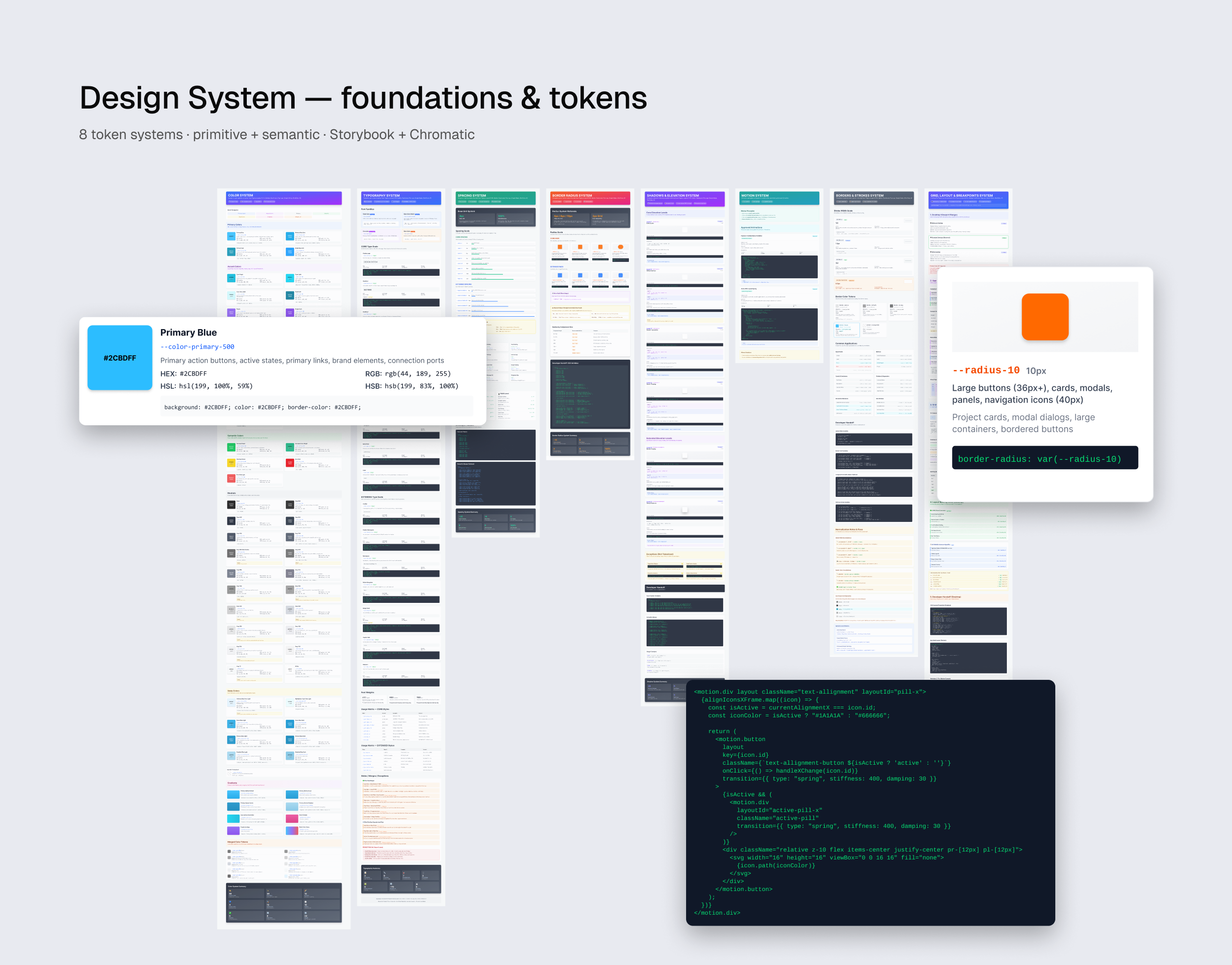
Task: Click the Developer Handoff dark block in Border Radius board
Action: click(x=590, y=394)
